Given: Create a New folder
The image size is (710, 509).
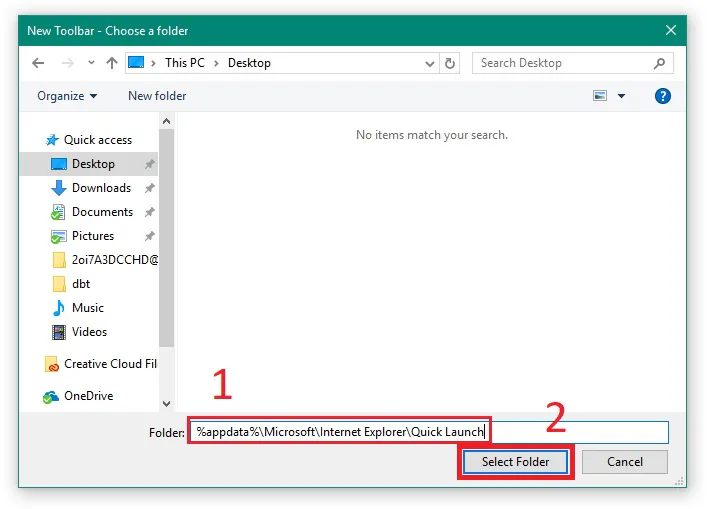Looking at the screenshot, I should click(157, 96).
